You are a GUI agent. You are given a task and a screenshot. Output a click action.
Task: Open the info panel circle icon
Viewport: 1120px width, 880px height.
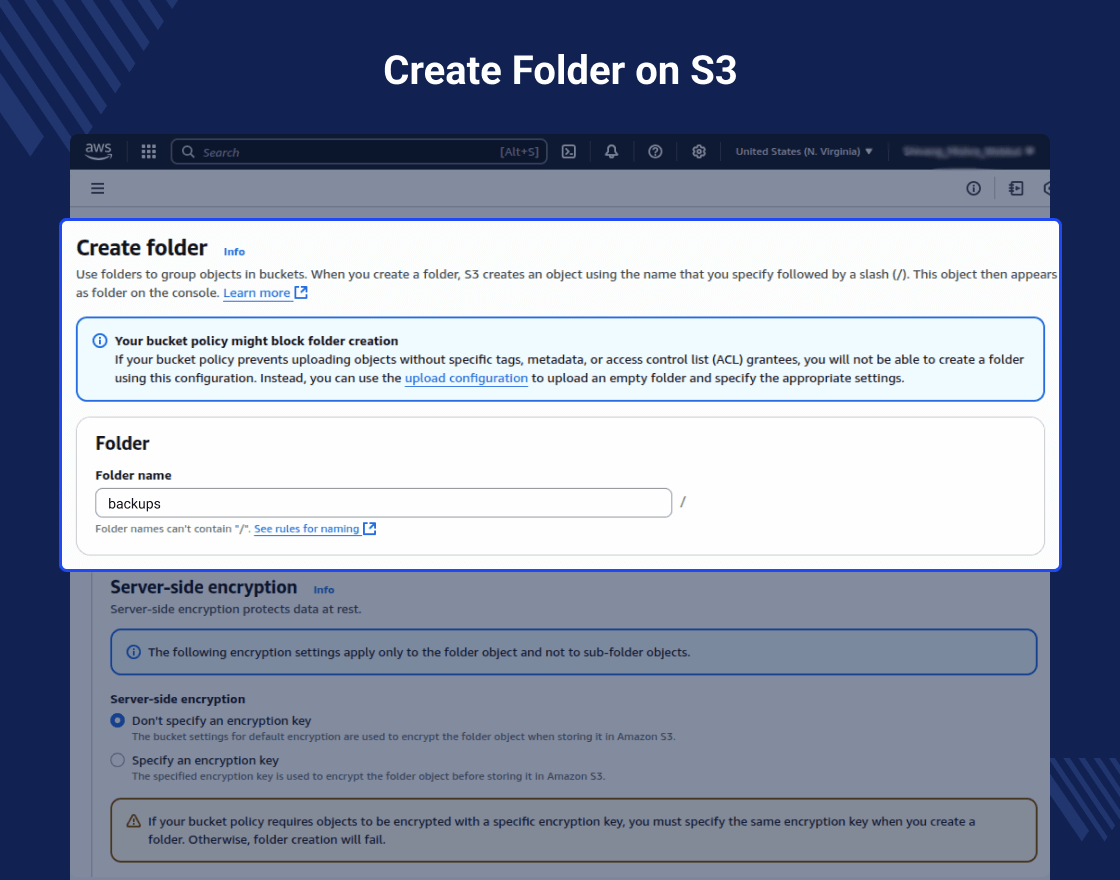[x=974, y=189]
